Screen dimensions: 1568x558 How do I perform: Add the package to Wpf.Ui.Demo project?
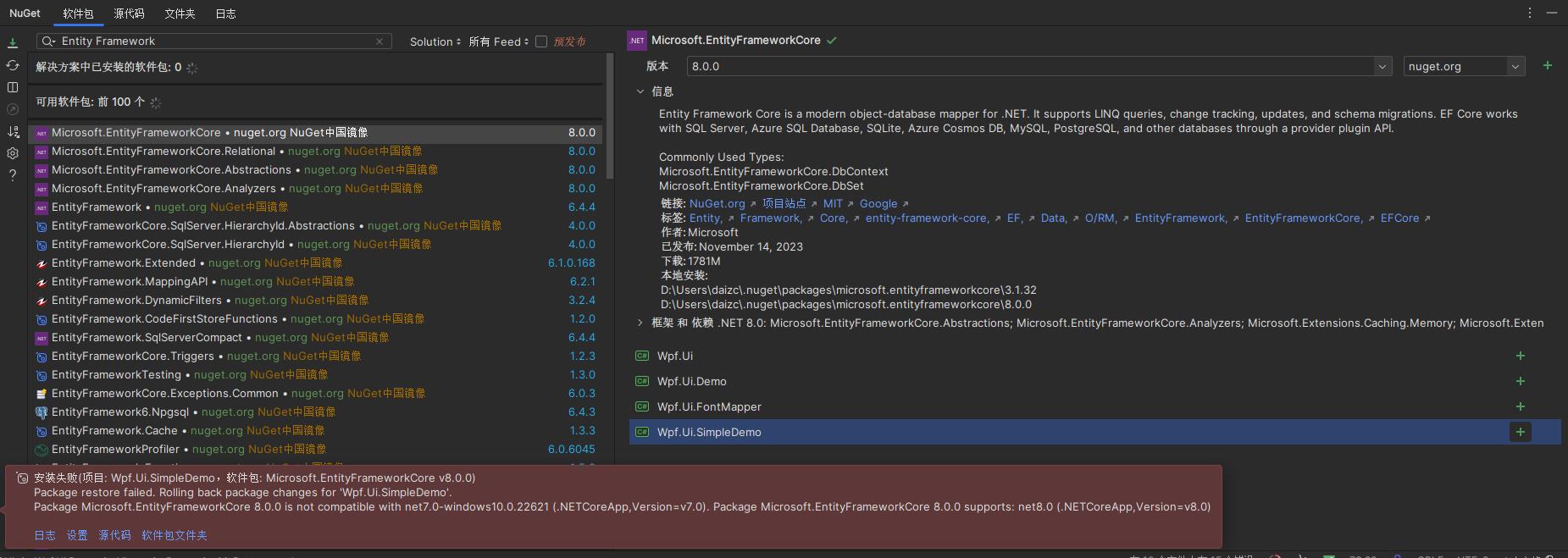click(1521, 381)
